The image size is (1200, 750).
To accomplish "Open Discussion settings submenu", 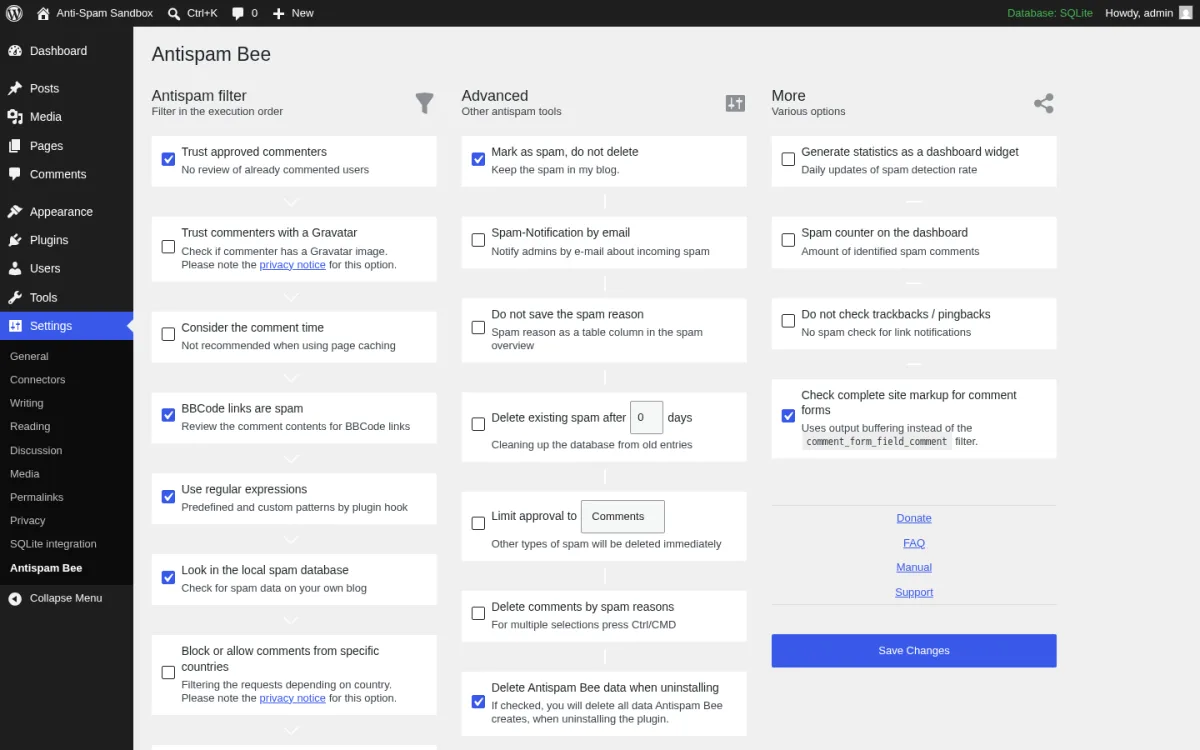I will [x=36, y=450].
